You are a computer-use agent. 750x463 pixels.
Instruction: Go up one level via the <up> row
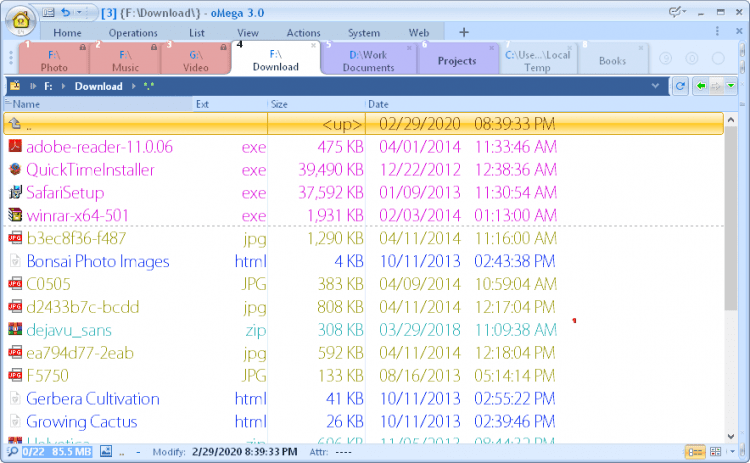click(364, 124)
